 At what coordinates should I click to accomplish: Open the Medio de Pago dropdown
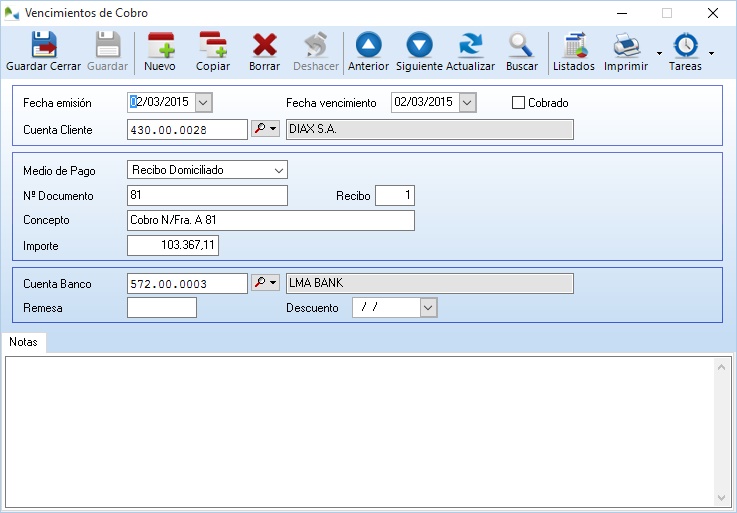tap(278, 170)
